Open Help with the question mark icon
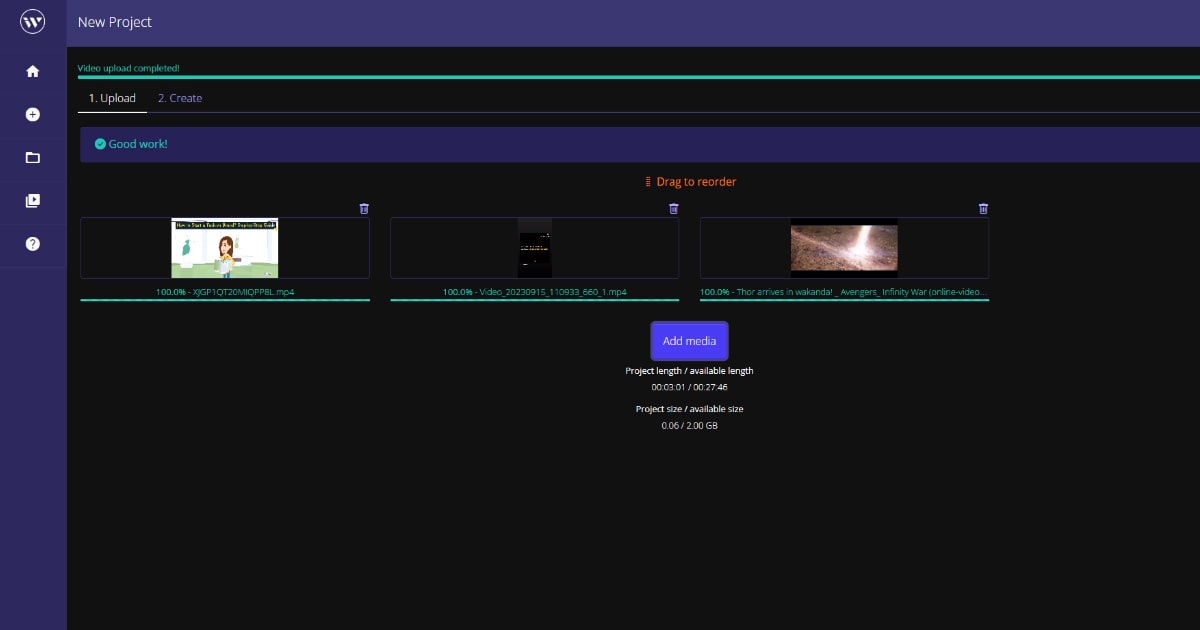Viewport: 1200px width, 630px height. click(x=33, y=244)
